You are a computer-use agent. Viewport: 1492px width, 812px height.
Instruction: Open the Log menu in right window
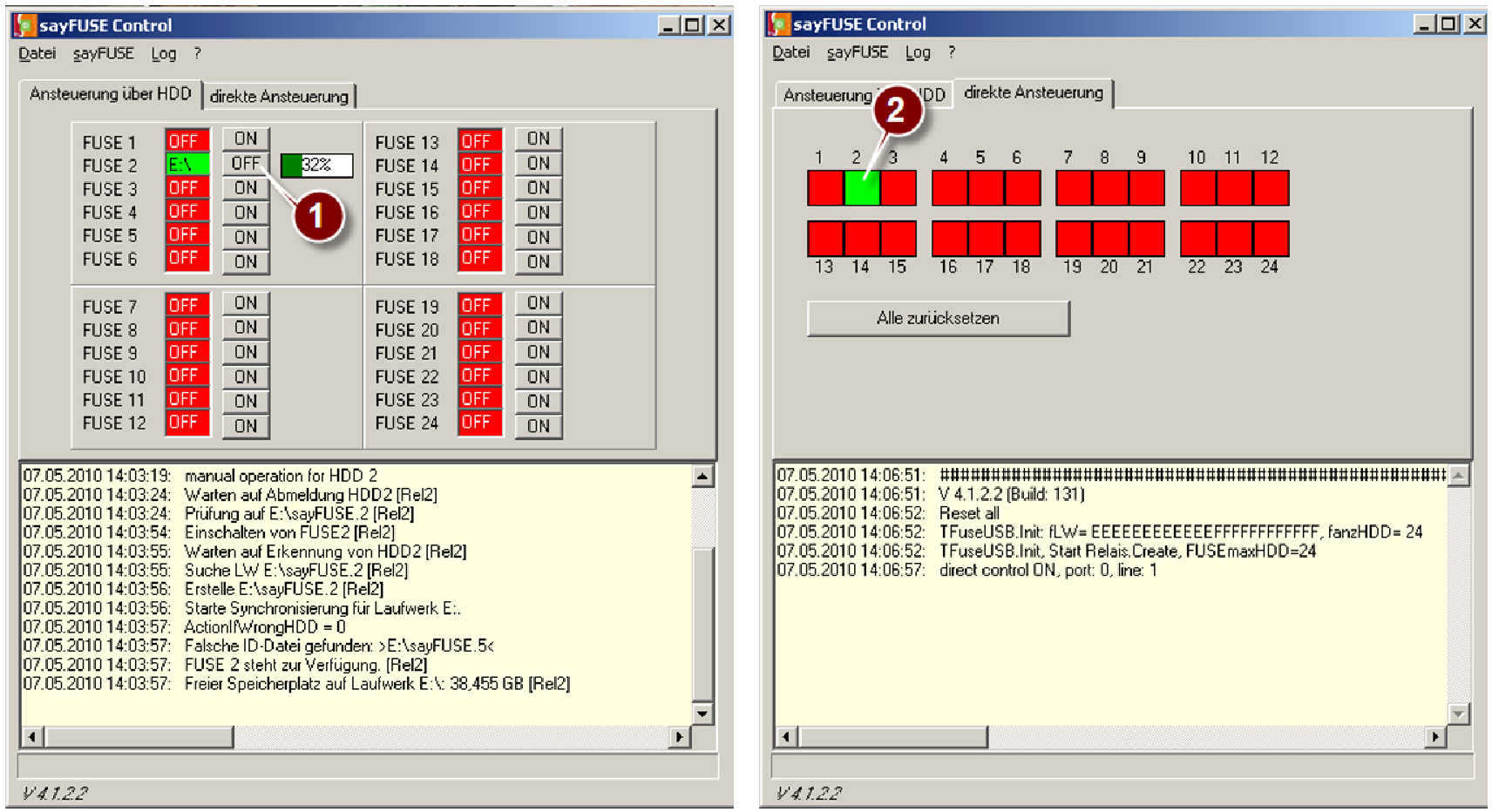tap(918, 53)
